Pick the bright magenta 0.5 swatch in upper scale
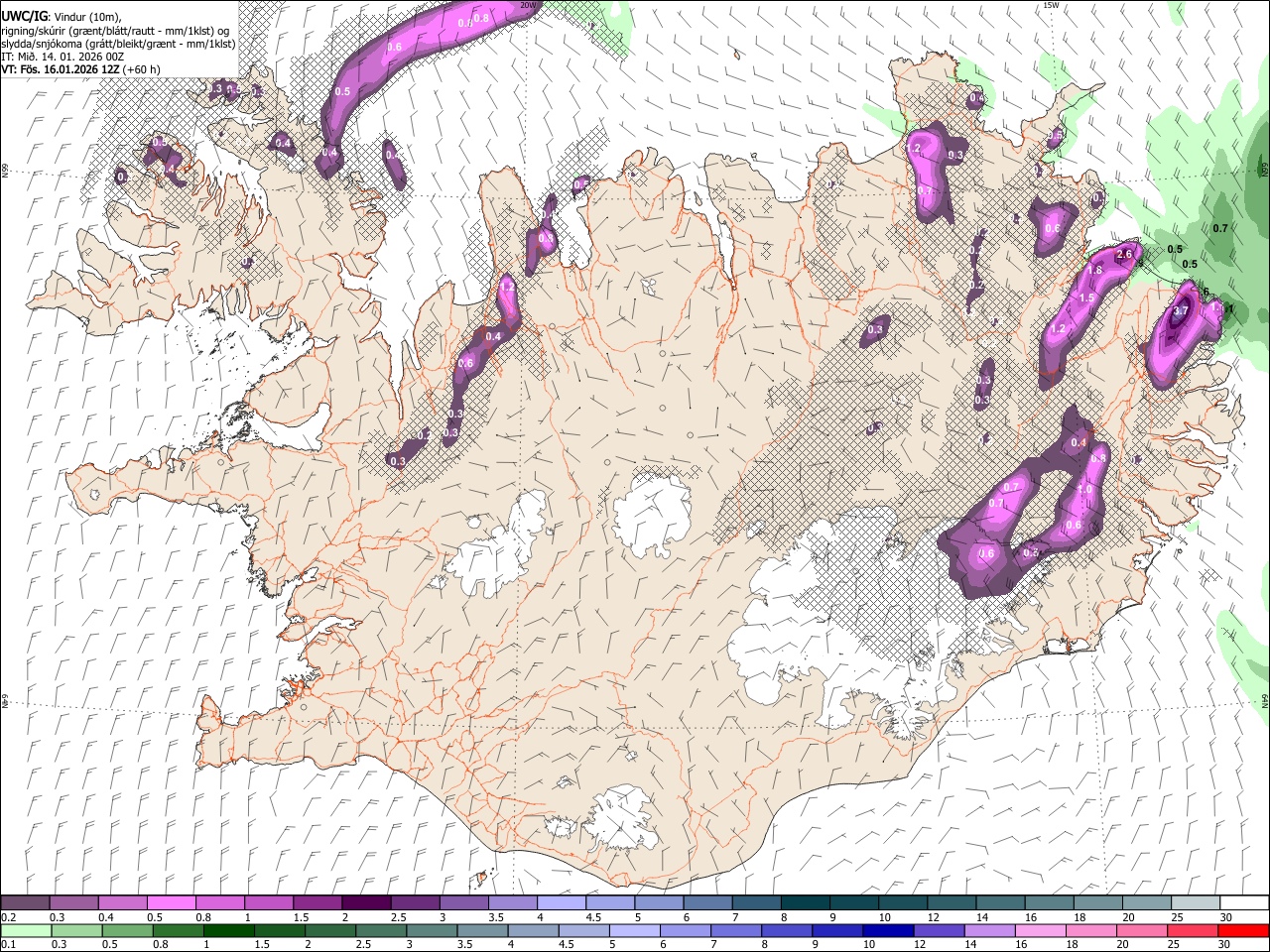 pyautogui.click(x=171, y=903)
